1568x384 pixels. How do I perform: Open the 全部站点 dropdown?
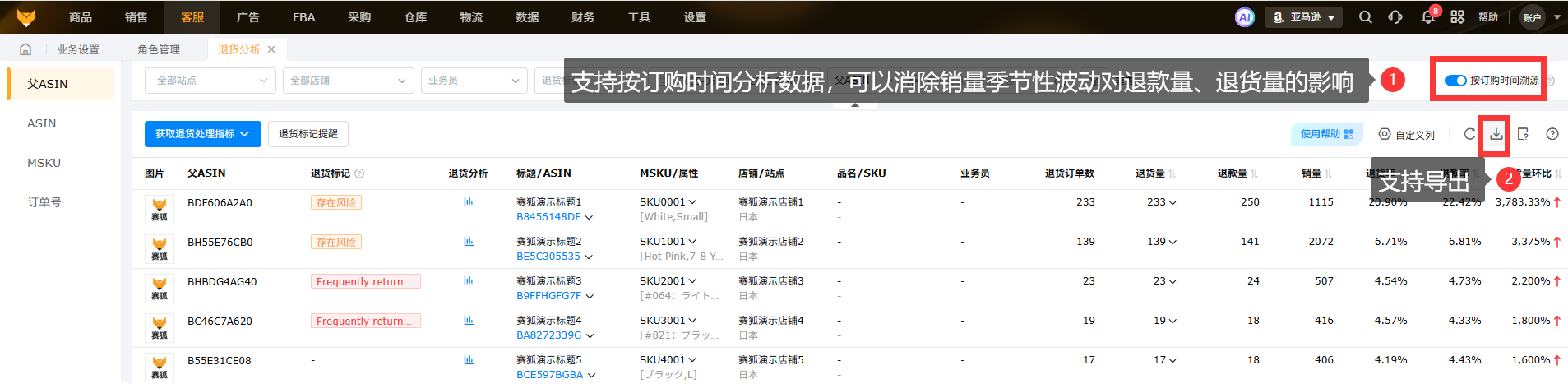click(x=210, y=81)
